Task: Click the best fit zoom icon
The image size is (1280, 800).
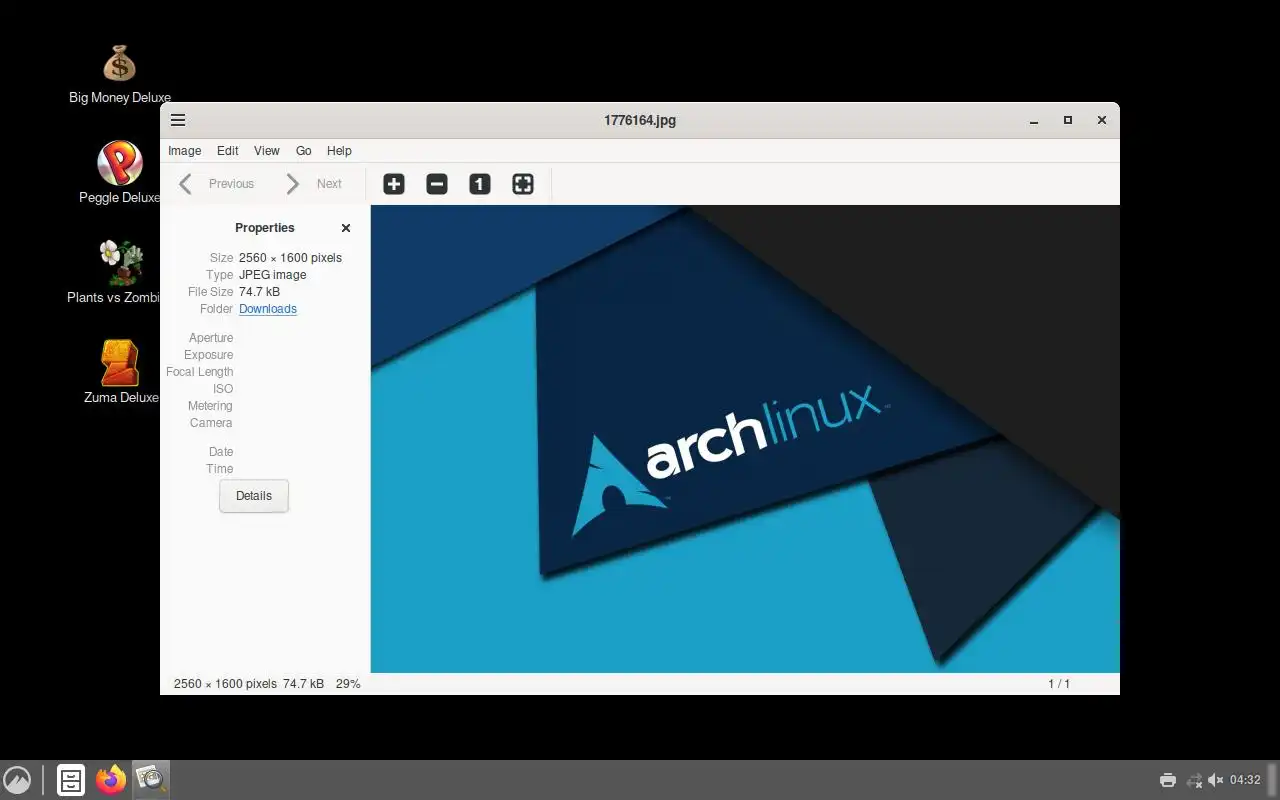Action: click(523, 184)
